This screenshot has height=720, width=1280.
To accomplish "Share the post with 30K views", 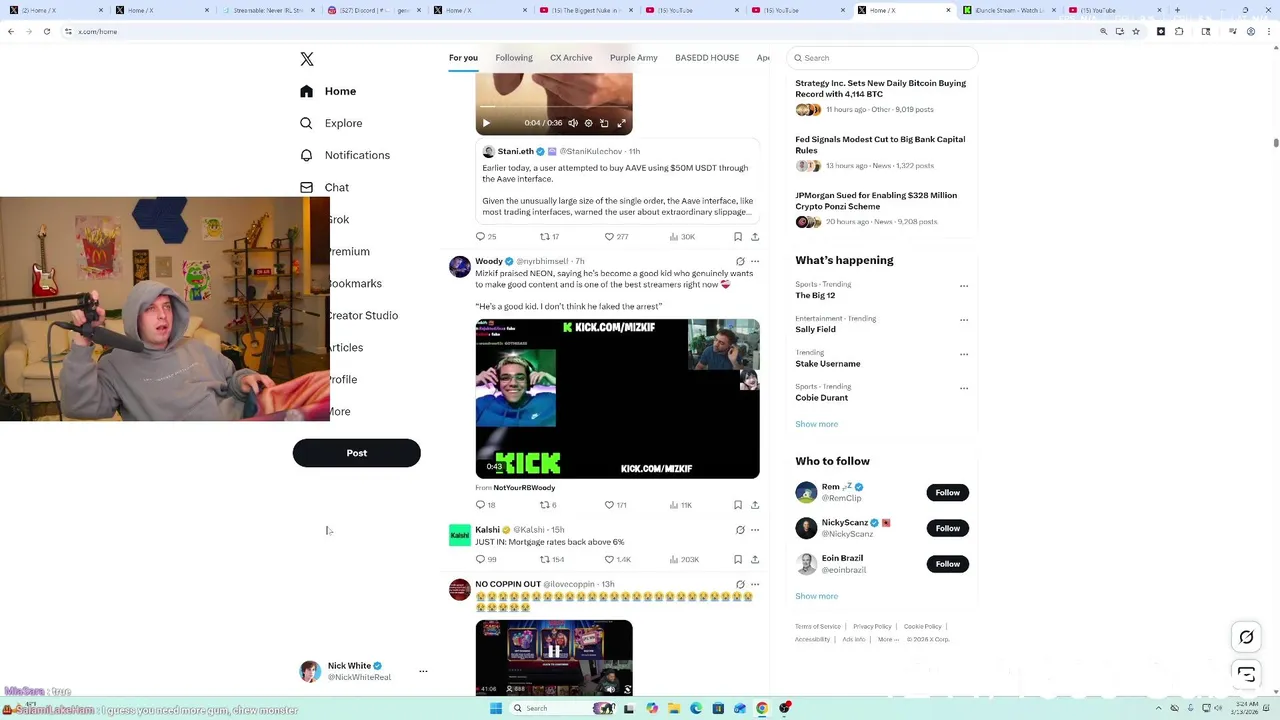I will click(755, 237).
